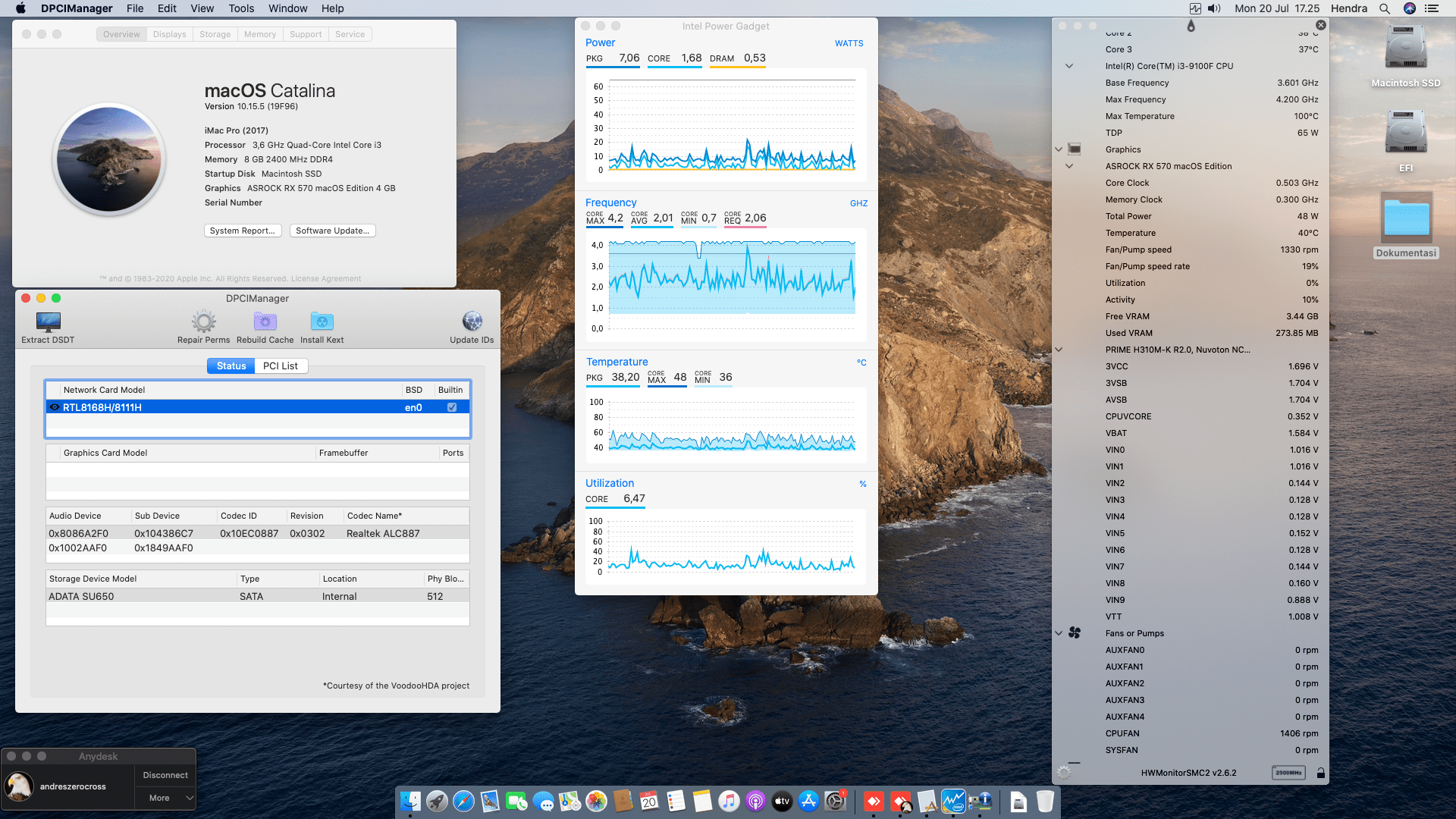The image size is (1456, 819).
Task: Click the Software Update... button
Action: [332, 231]
